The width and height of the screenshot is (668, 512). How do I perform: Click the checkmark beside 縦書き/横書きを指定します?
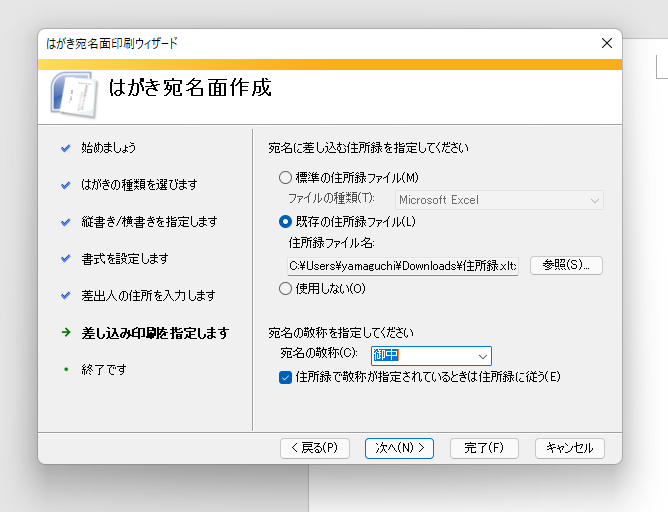66,222
